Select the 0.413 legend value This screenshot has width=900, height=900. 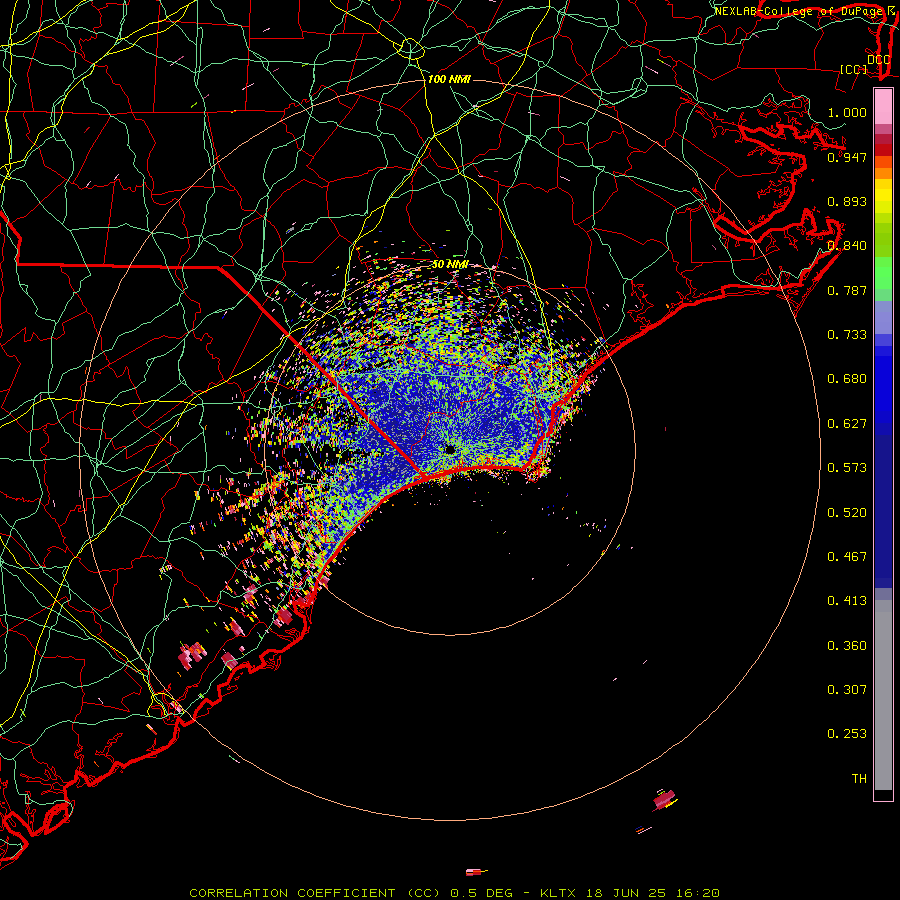[x=847, y=600]
